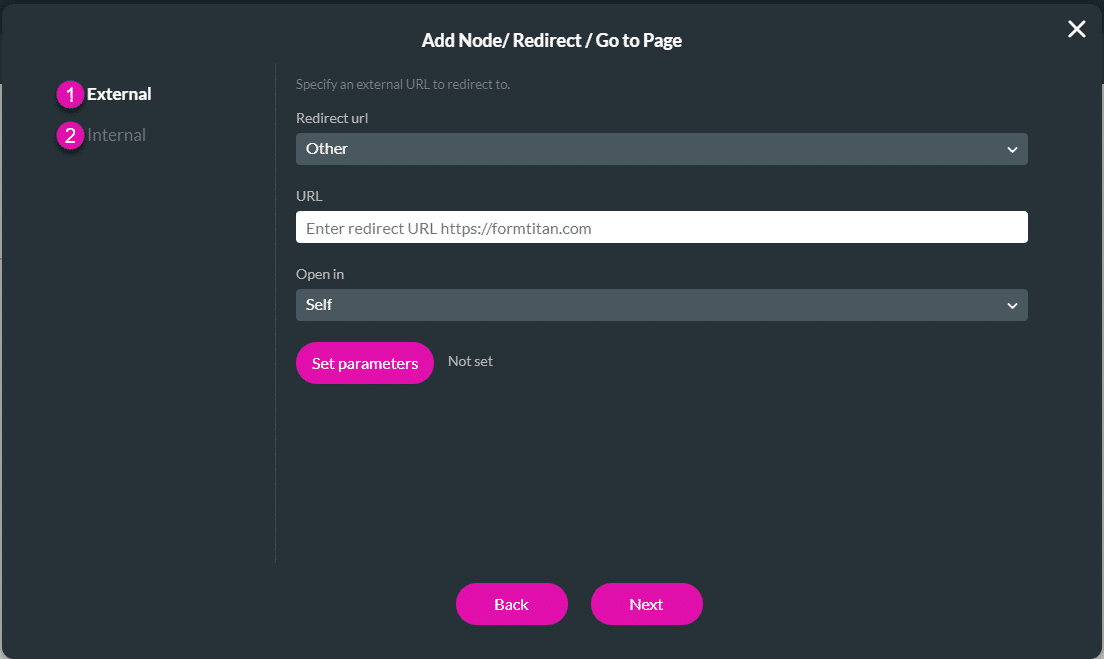Click the step 1 External circle icon
The height and width of the screenshot is (659, 1104).
point(69,94)
